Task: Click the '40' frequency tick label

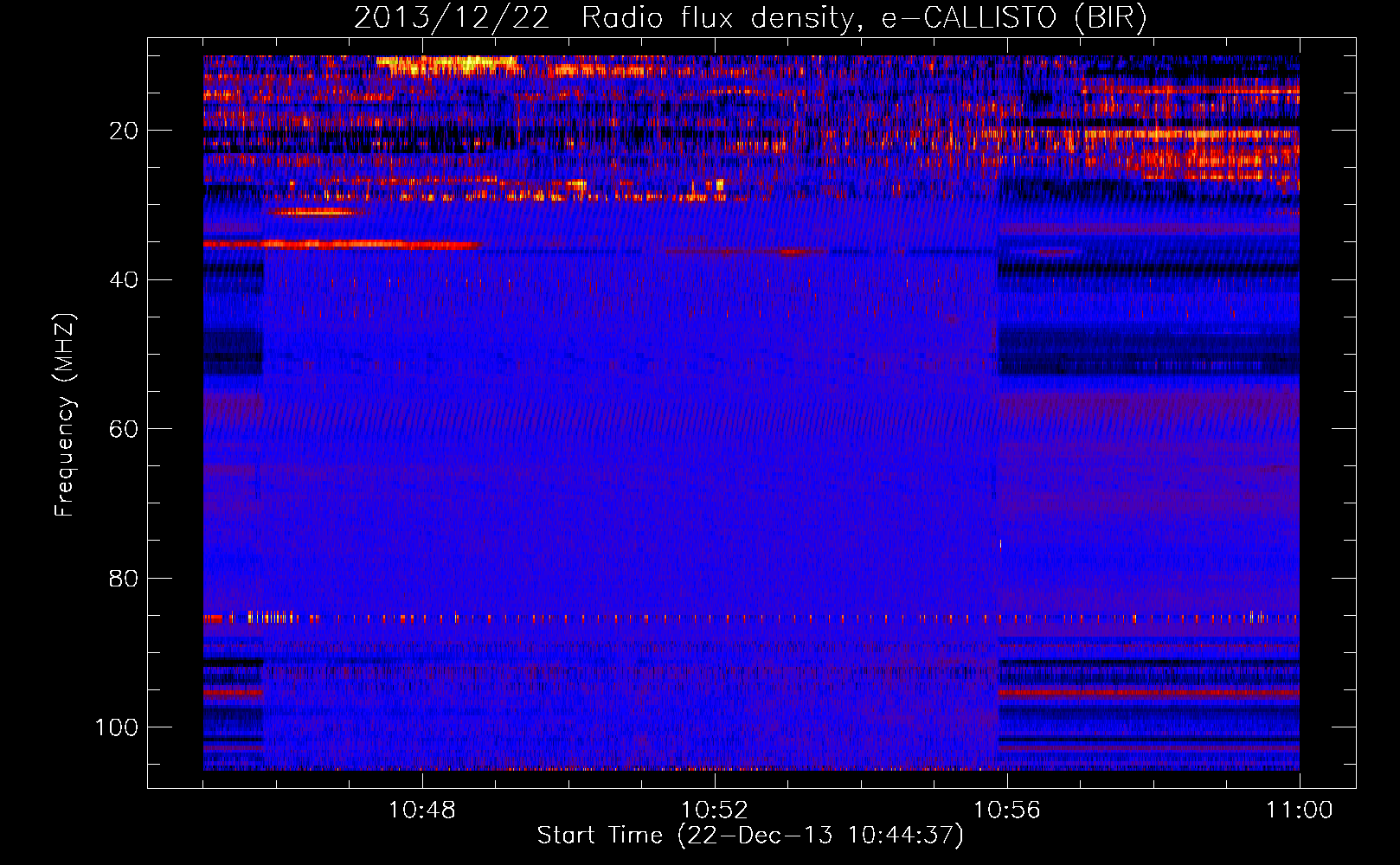Action: (x=124, y=280)
